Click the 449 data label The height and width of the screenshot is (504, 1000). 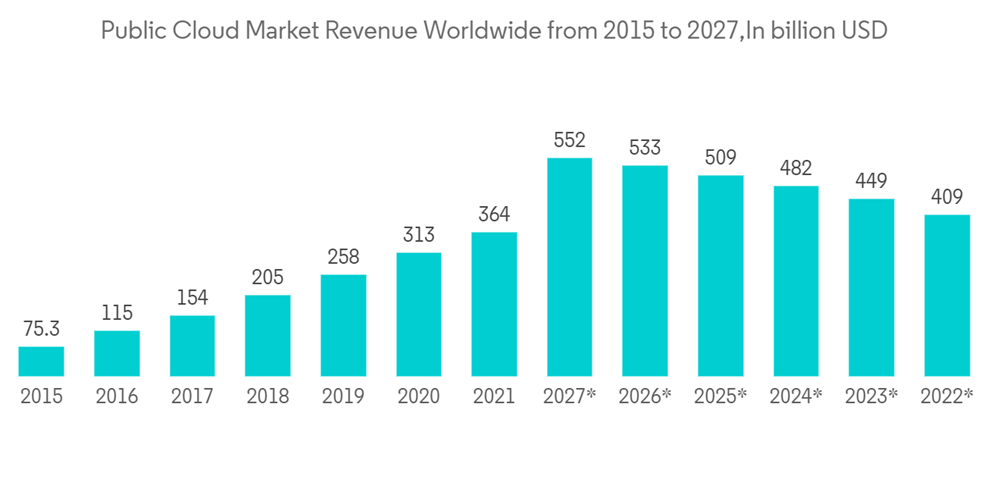[871, 181]
